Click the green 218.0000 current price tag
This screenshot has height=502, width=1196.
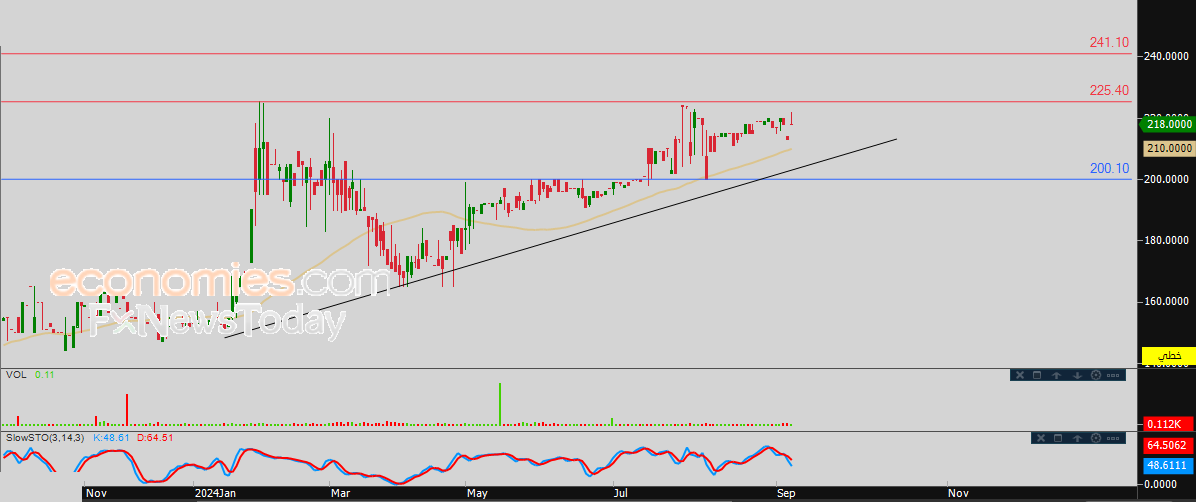(1166, 124)
